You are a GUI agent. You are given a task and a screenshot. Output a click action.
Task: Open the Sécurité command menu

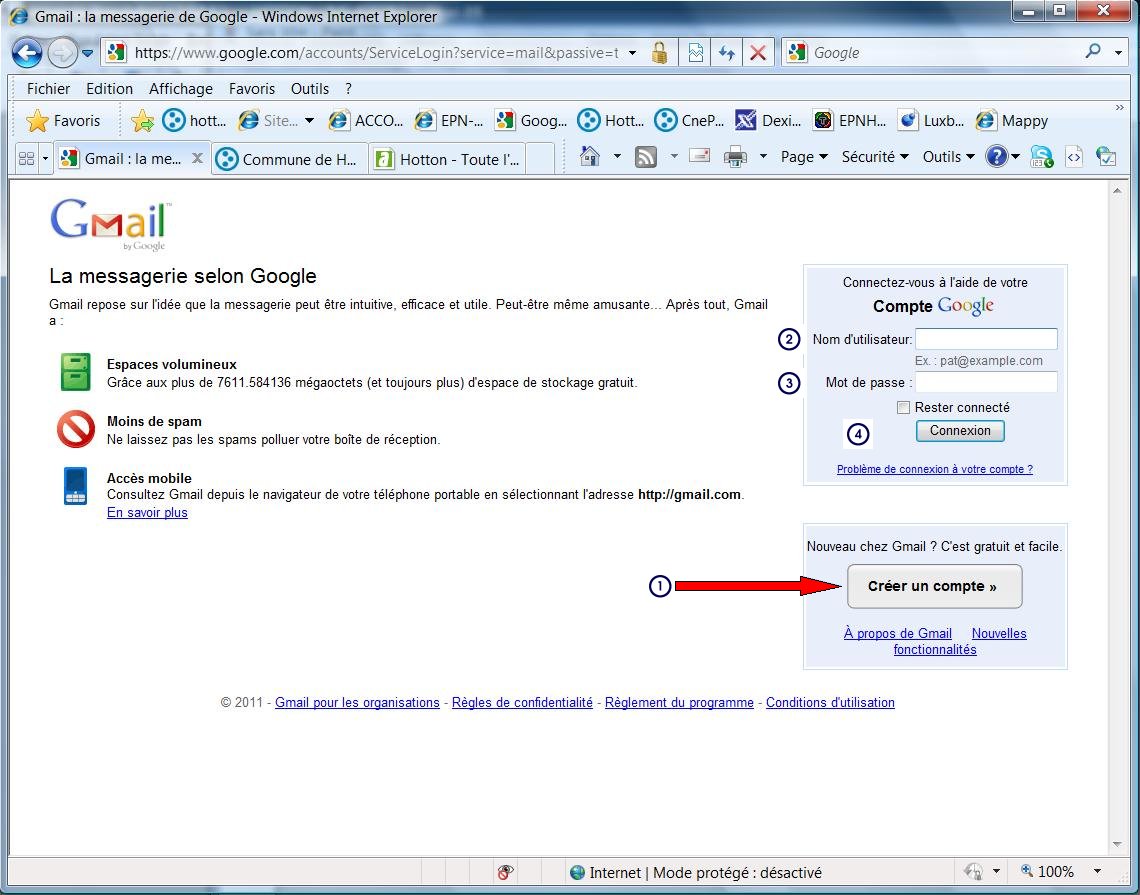tap(875, 156)
